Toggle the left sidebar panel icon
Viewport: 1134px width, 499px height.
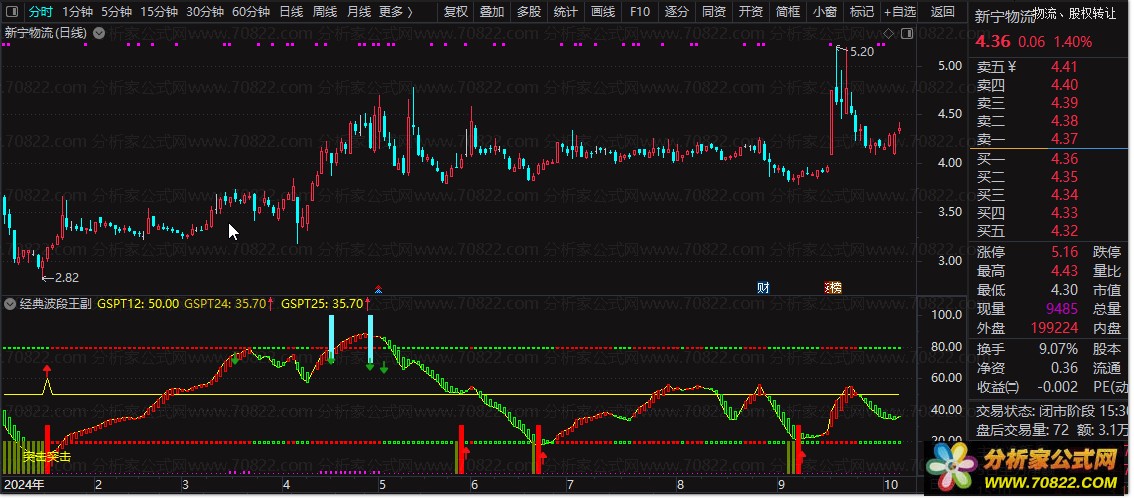coord(13,12)
